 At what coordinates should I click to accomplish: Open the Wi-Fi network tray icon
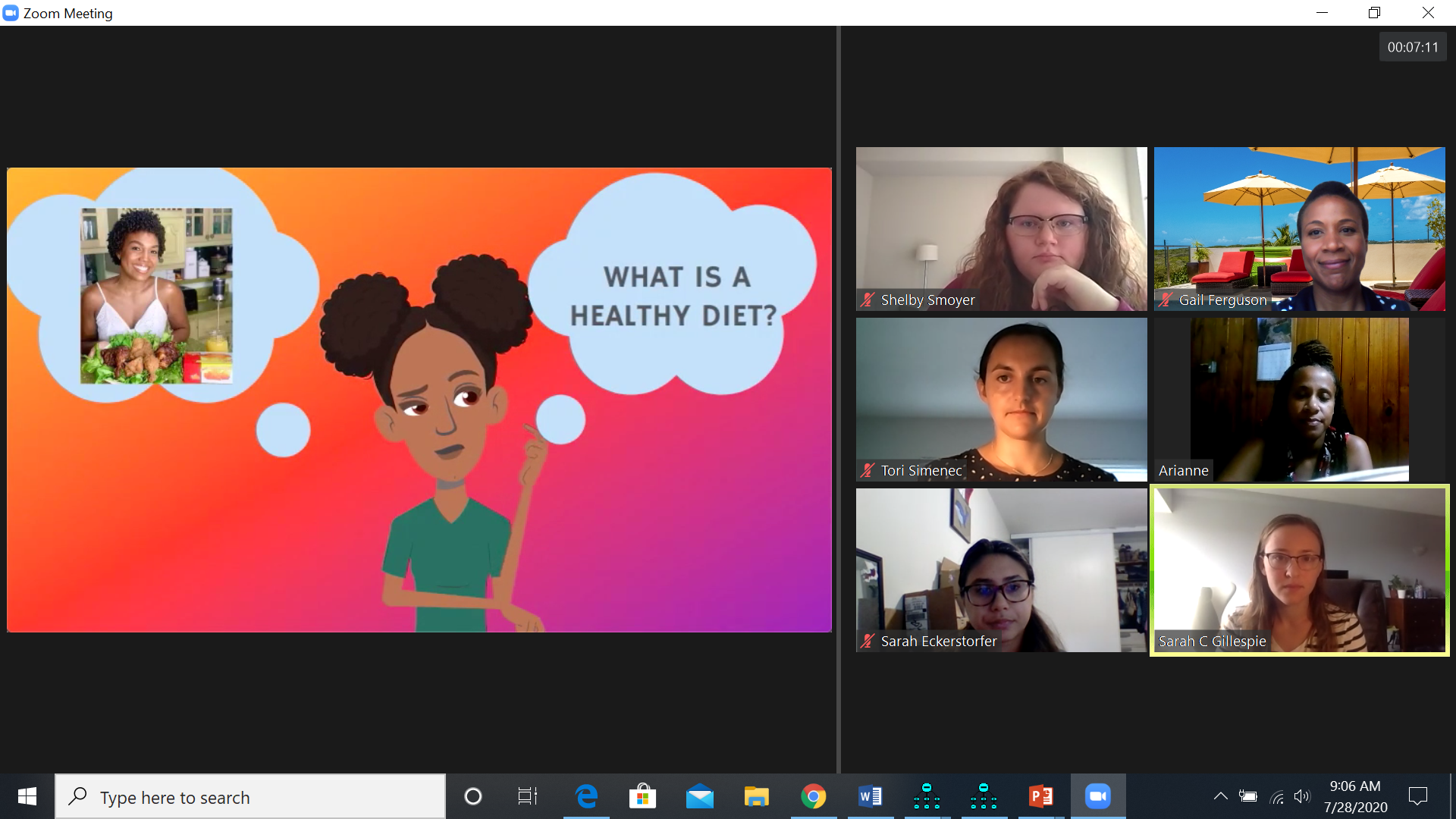pos(1277,797)
